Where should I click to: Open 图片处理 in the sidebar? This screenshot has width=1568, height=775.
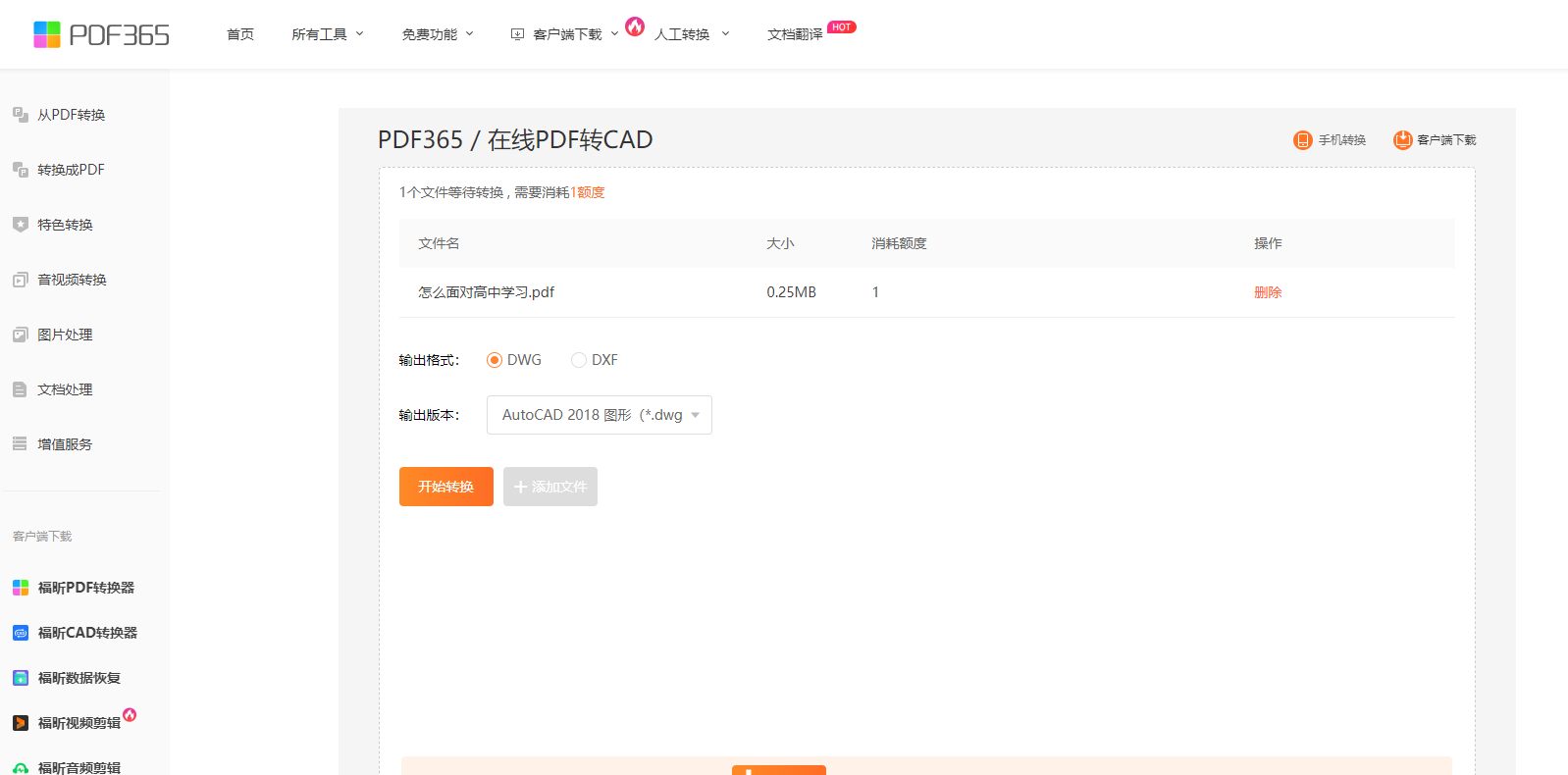pos(65,335)
